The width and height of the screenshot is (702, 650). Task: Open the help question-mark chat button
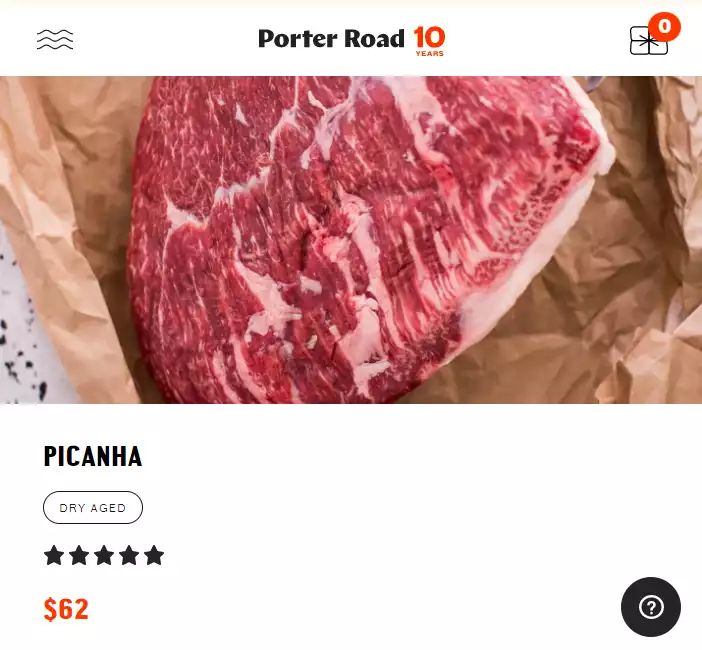651,607
